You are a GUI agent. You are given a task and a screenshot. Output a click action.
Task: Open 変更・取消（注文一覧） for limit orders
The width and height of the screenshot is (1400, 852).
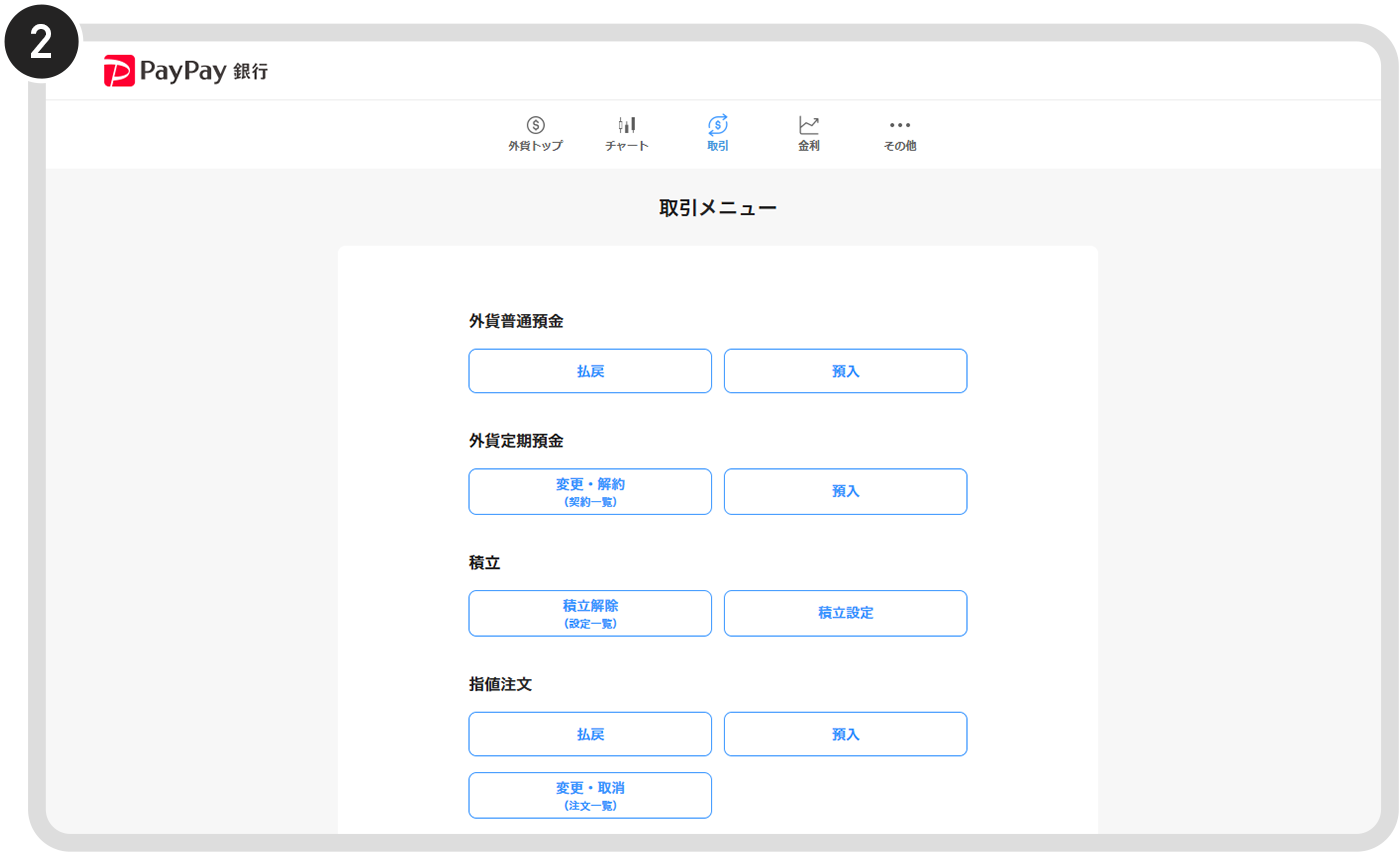(x=589, y=795)
